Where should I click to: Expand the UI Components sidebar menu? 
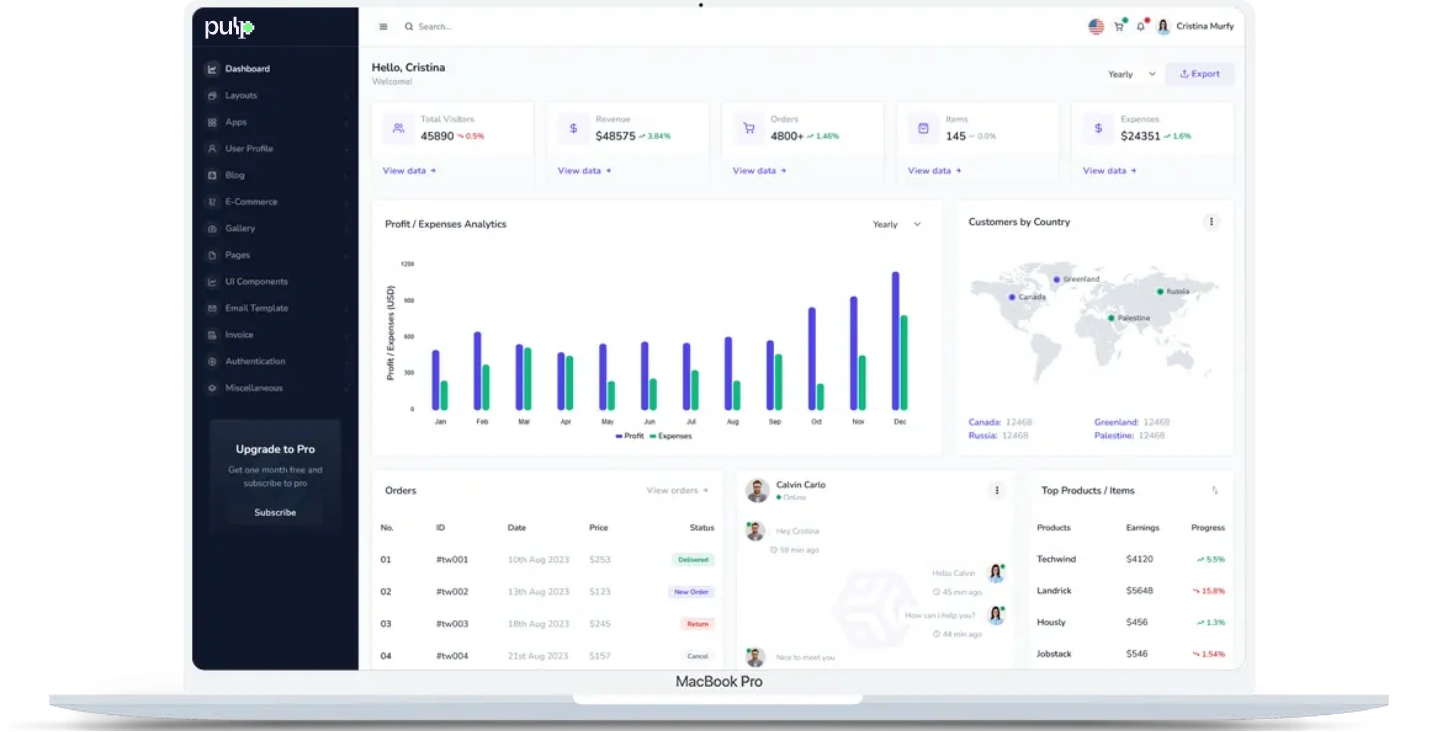212,281
